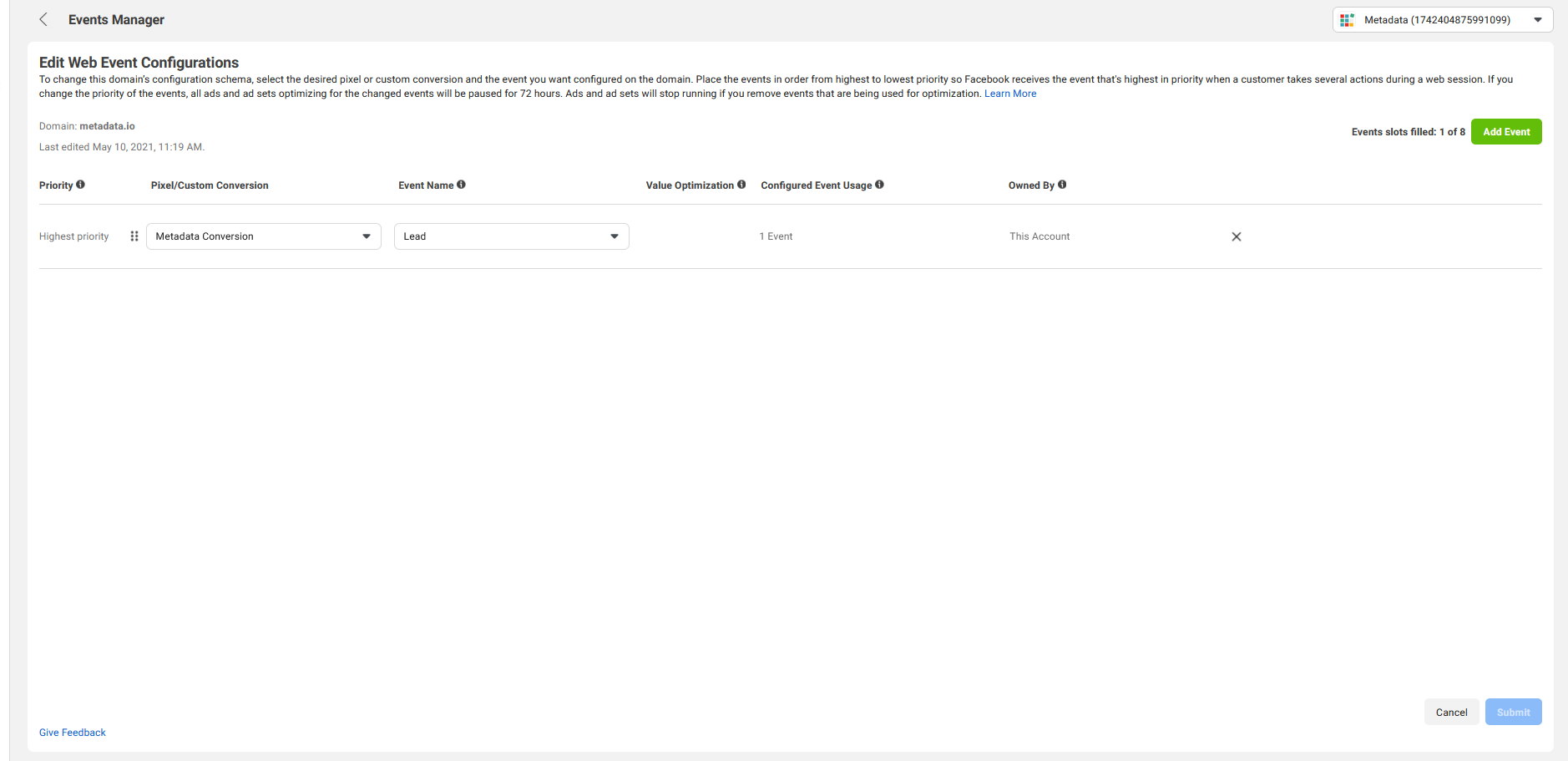Remove the Lead event with the X icon
The width and height of the screenshot is (1568, 761).
point(1237,236)
